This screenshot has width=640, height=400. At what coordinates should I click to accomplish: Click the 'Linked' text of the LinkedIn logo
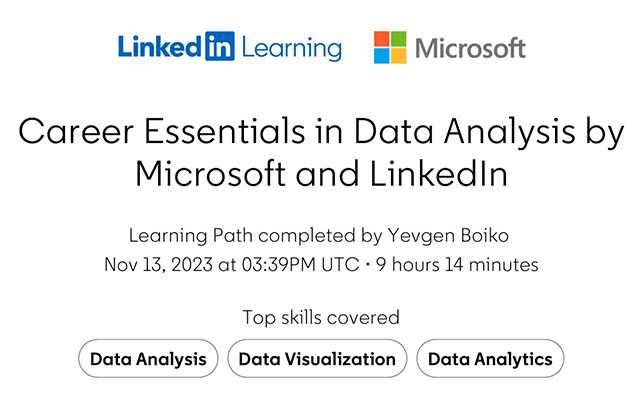(x=160, y=47)
